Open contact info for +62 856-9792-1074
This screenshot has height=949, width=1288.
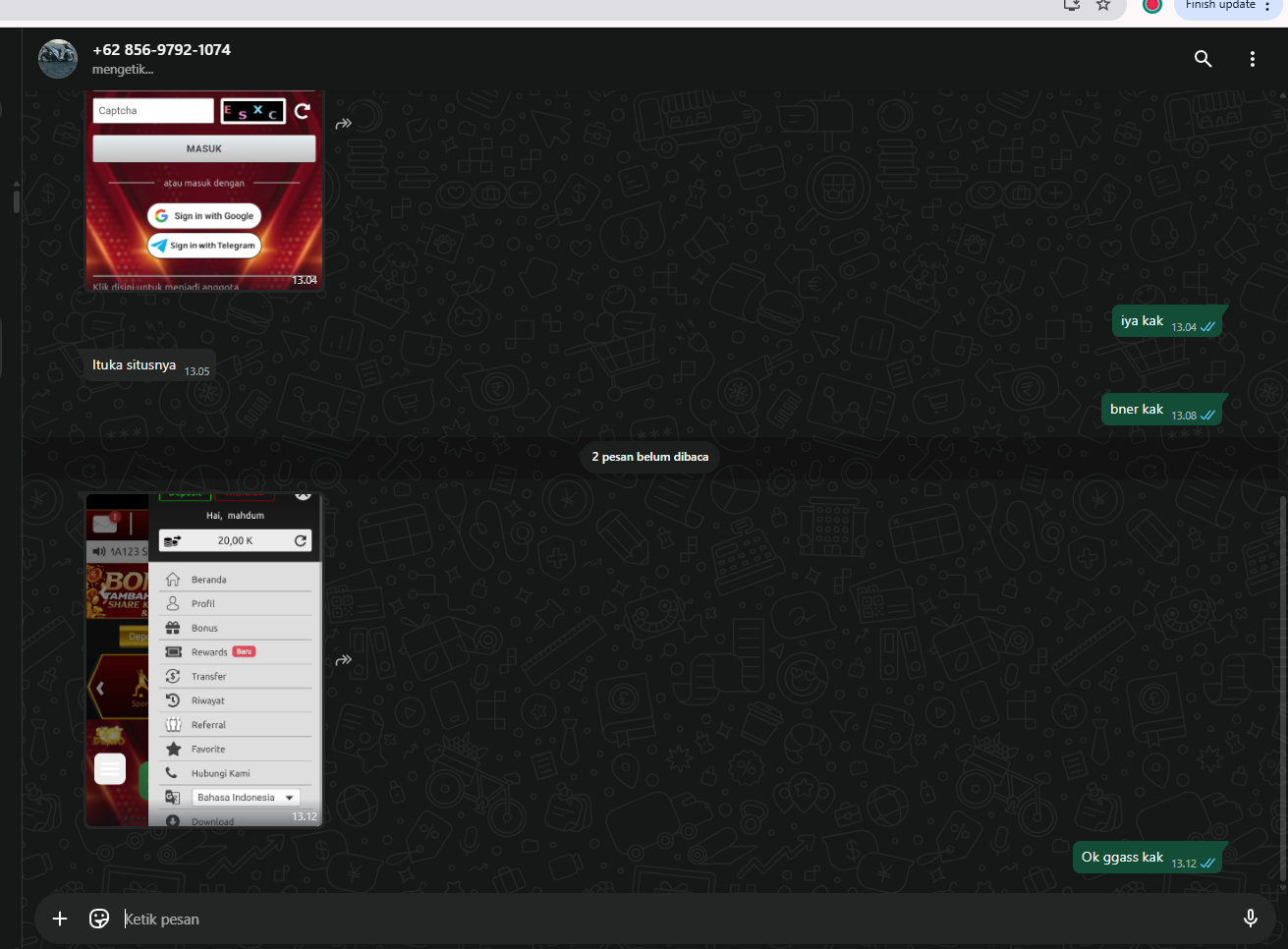[x=161, y=50]
